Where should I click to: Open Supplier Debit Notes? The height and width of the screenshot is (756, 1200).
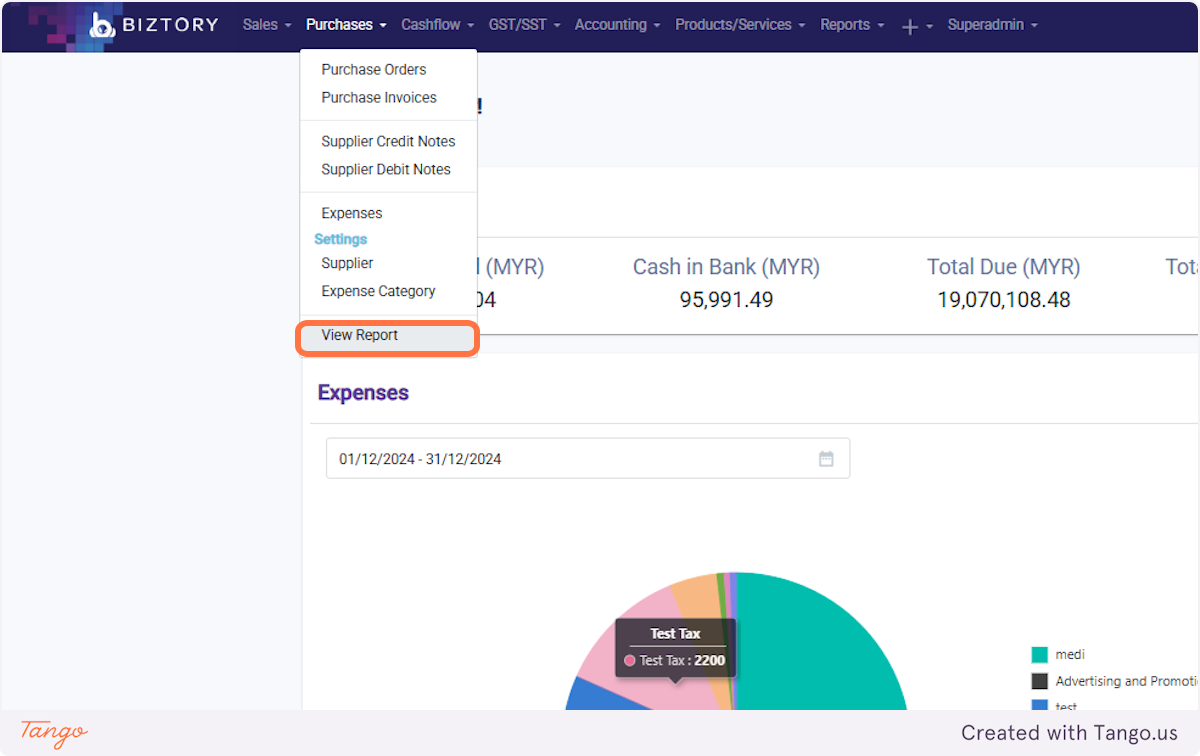(388, 169)
